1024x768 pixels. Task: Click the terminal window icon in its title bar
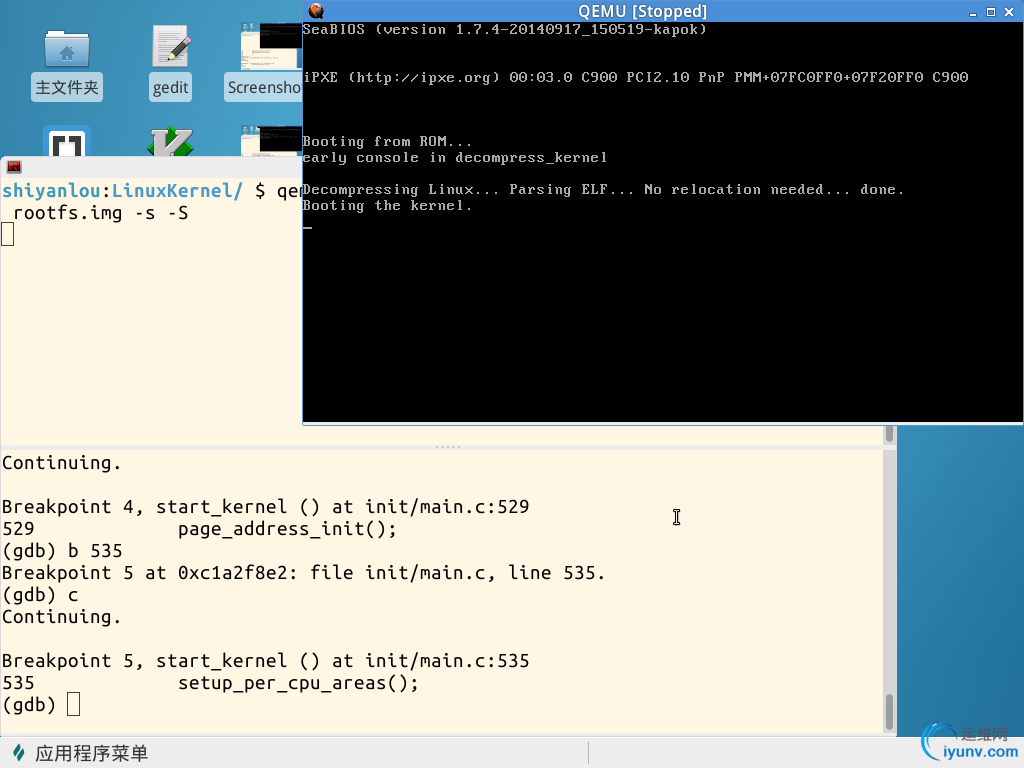click(x=14, y=167)
